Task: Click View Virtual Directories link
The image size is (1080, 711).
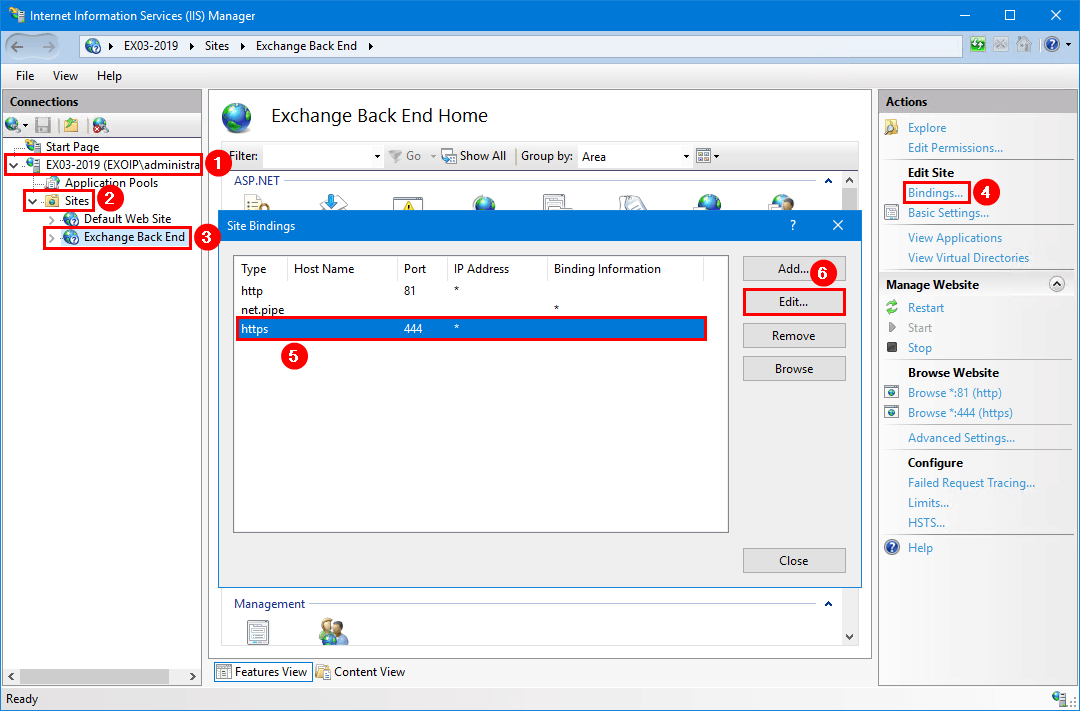Action: coord(968,258)
